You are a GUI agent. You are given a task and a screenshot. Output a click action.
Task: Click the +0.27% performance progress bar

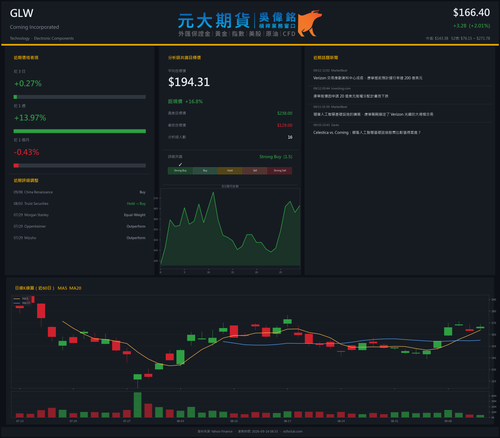point(80,97)
